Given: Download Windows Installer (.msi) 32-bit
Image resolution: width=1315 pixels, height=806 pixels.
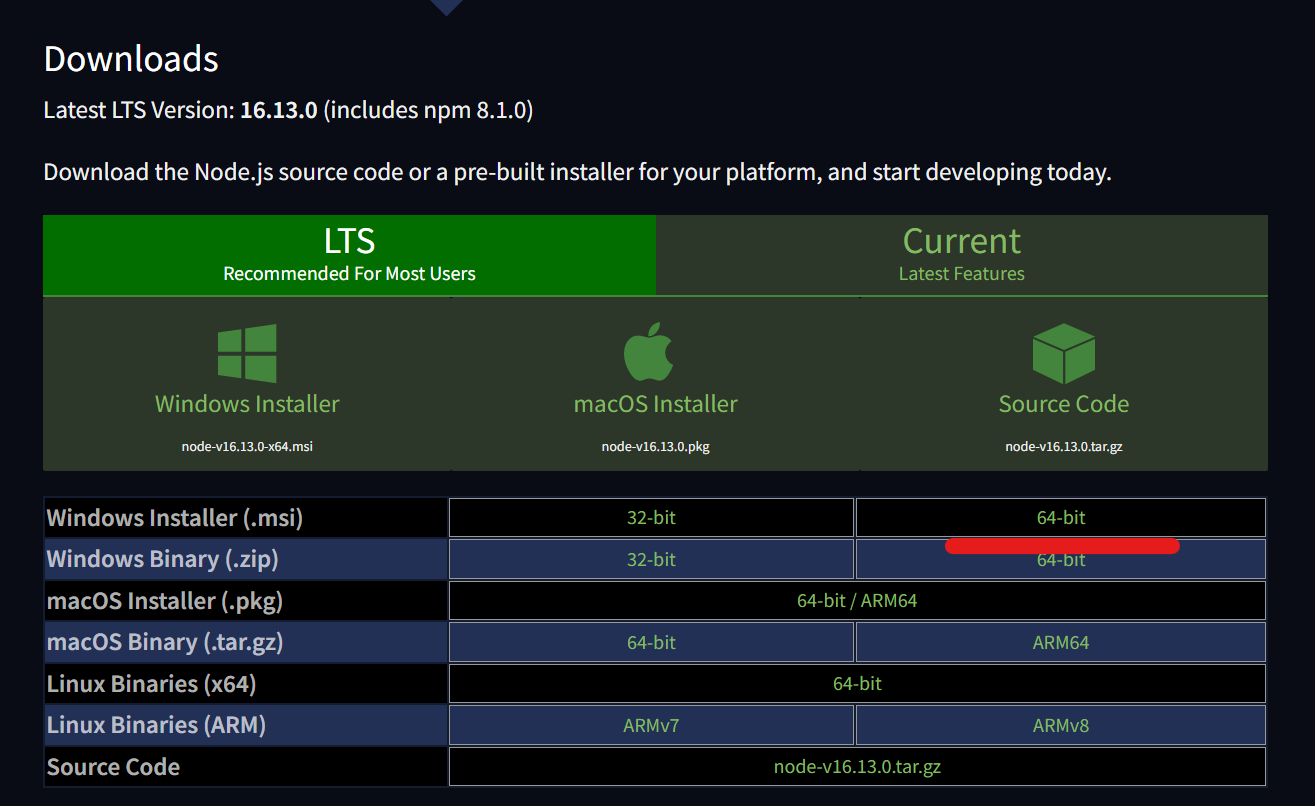Looking at the screenshot, I should (651, 518).
